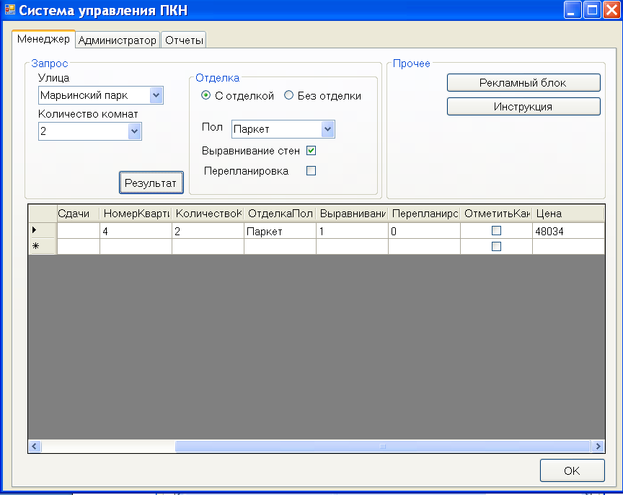The width and height of the screenshot is (623, 495).
Task: Click the horizontal scrollbar left arrow
Action: tap(34, 446)
